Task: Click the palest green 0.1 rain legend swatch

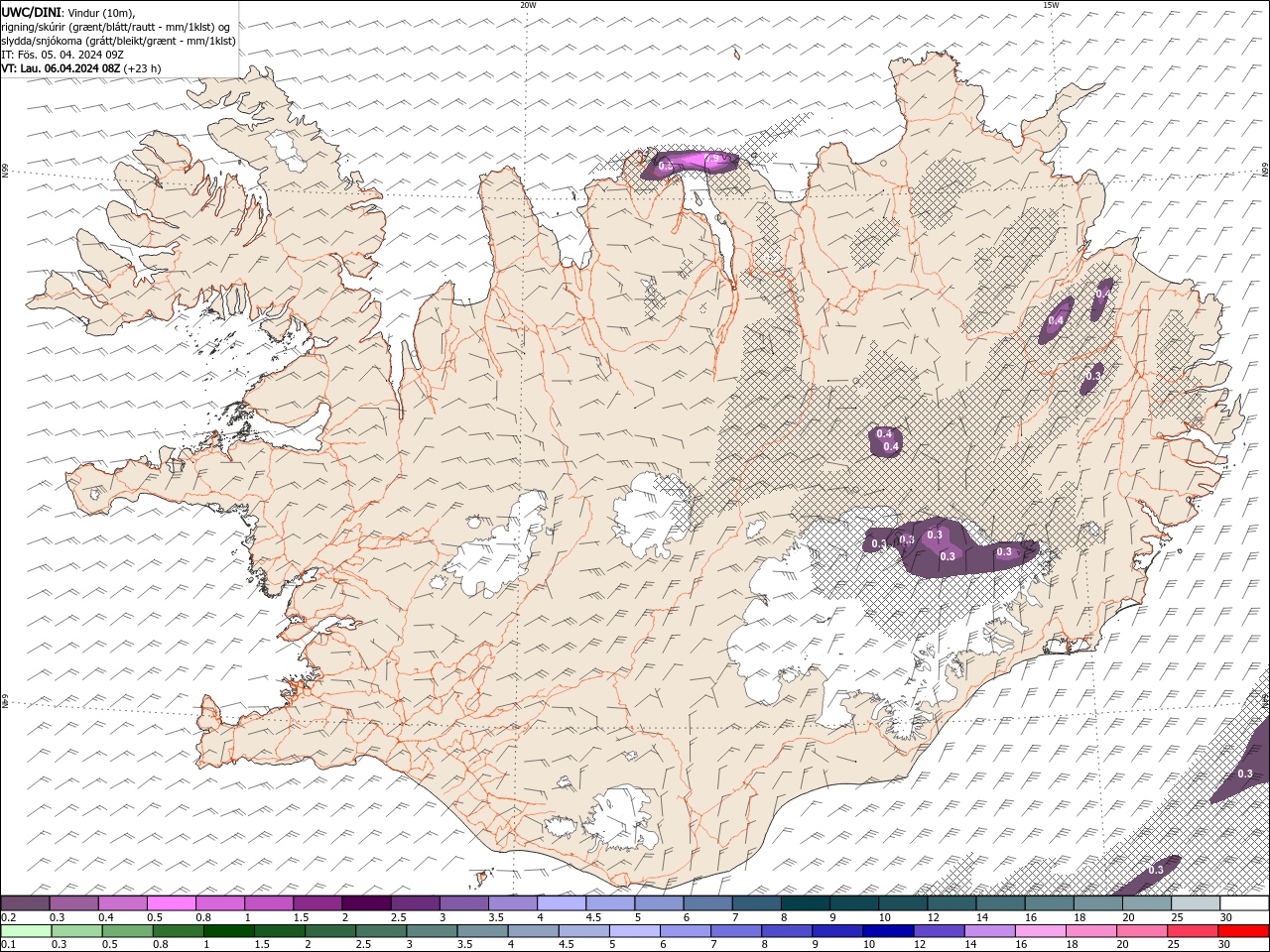Action: (x=27, y=931)
